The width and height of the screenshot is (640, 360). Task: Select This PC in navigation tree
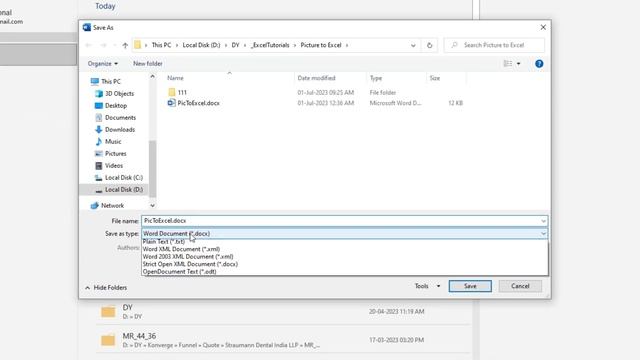click(x=111, y=81)
